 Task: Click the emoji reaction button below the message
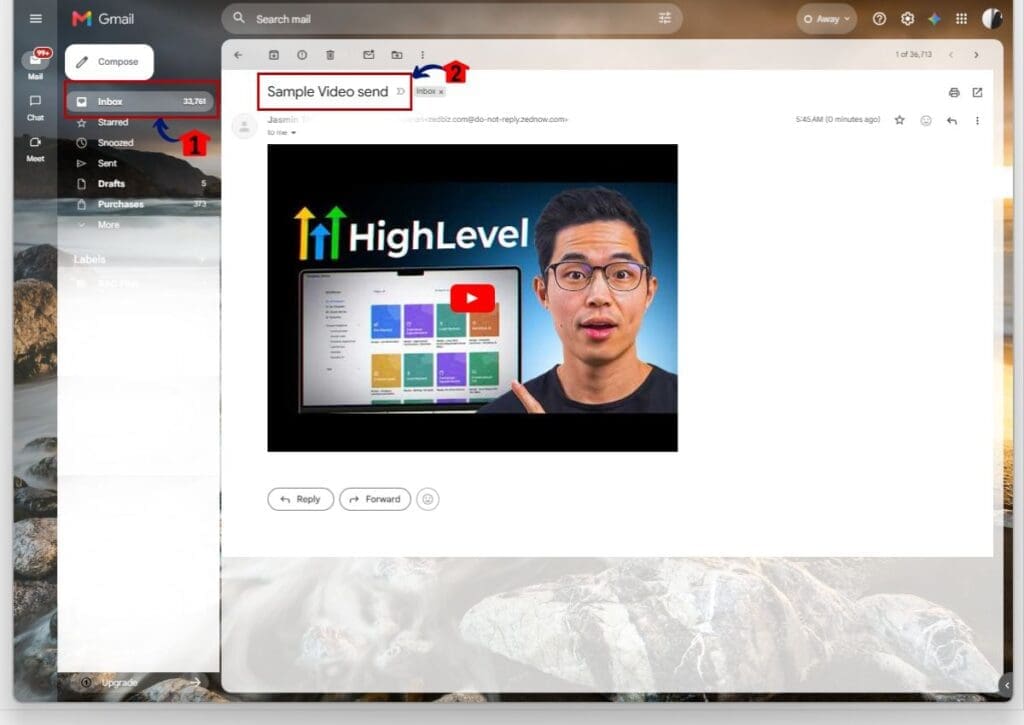pyautogui.click(x=428, y=500)
